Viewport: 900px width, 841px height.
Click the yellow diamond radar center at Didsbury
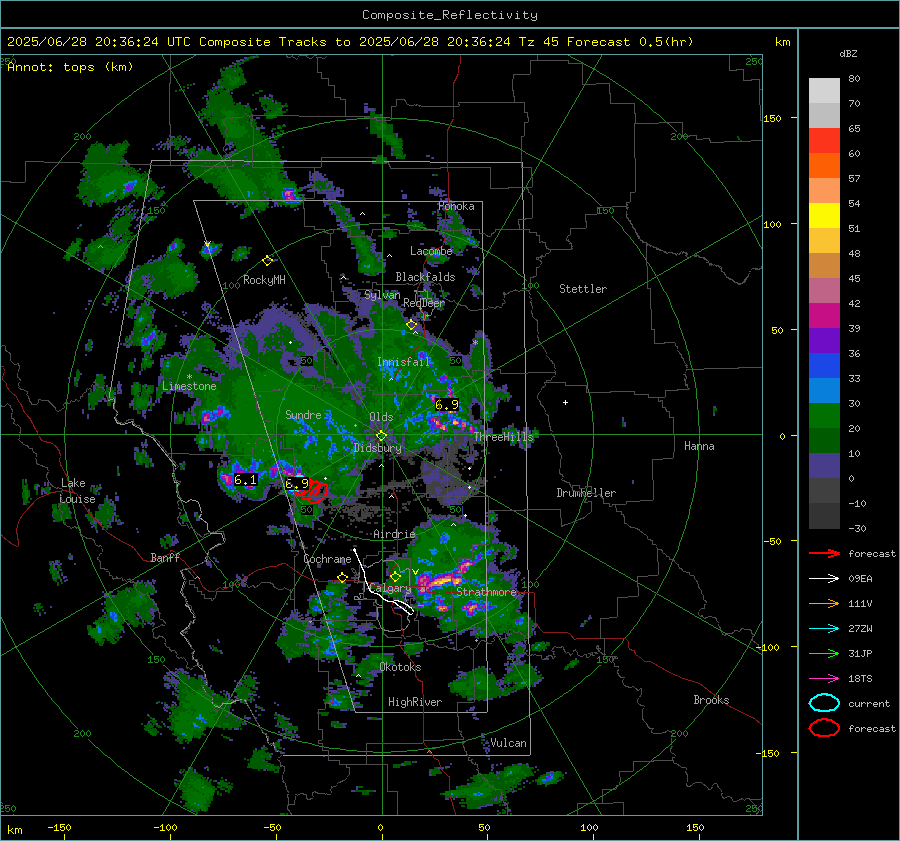(381, 436)
